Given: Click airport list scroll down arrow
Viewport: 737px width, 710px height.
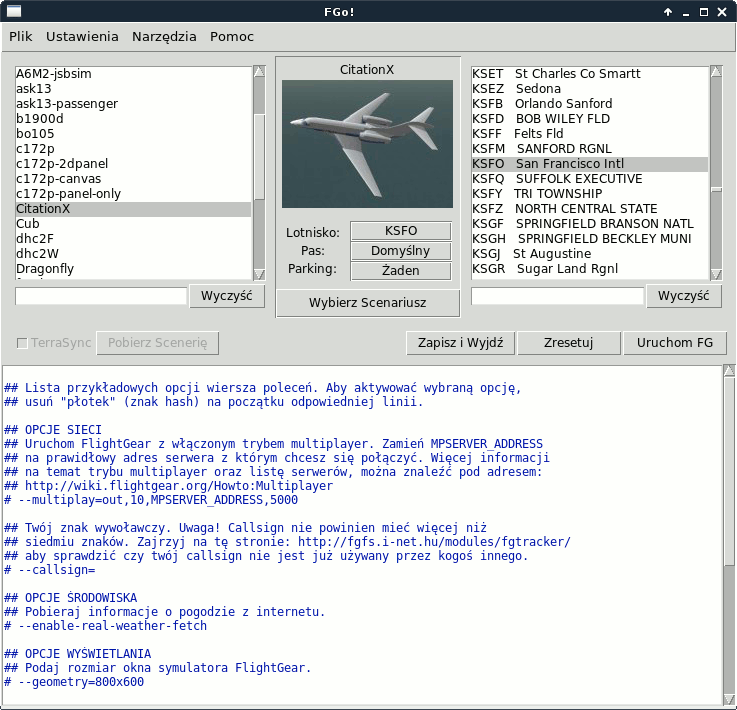Looking at the screenshot, I should point(716,274).
